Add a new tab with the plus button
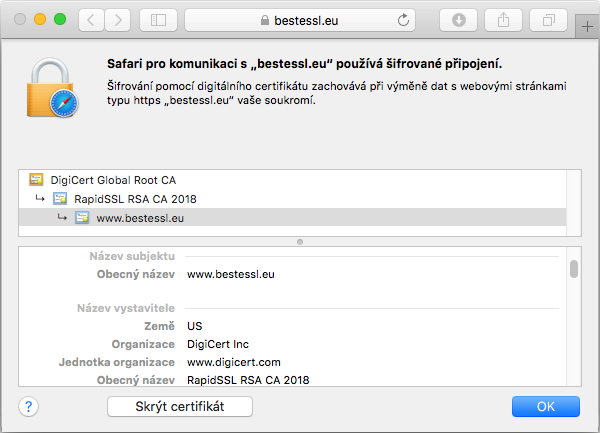600x433 pixels. (587, 27)
